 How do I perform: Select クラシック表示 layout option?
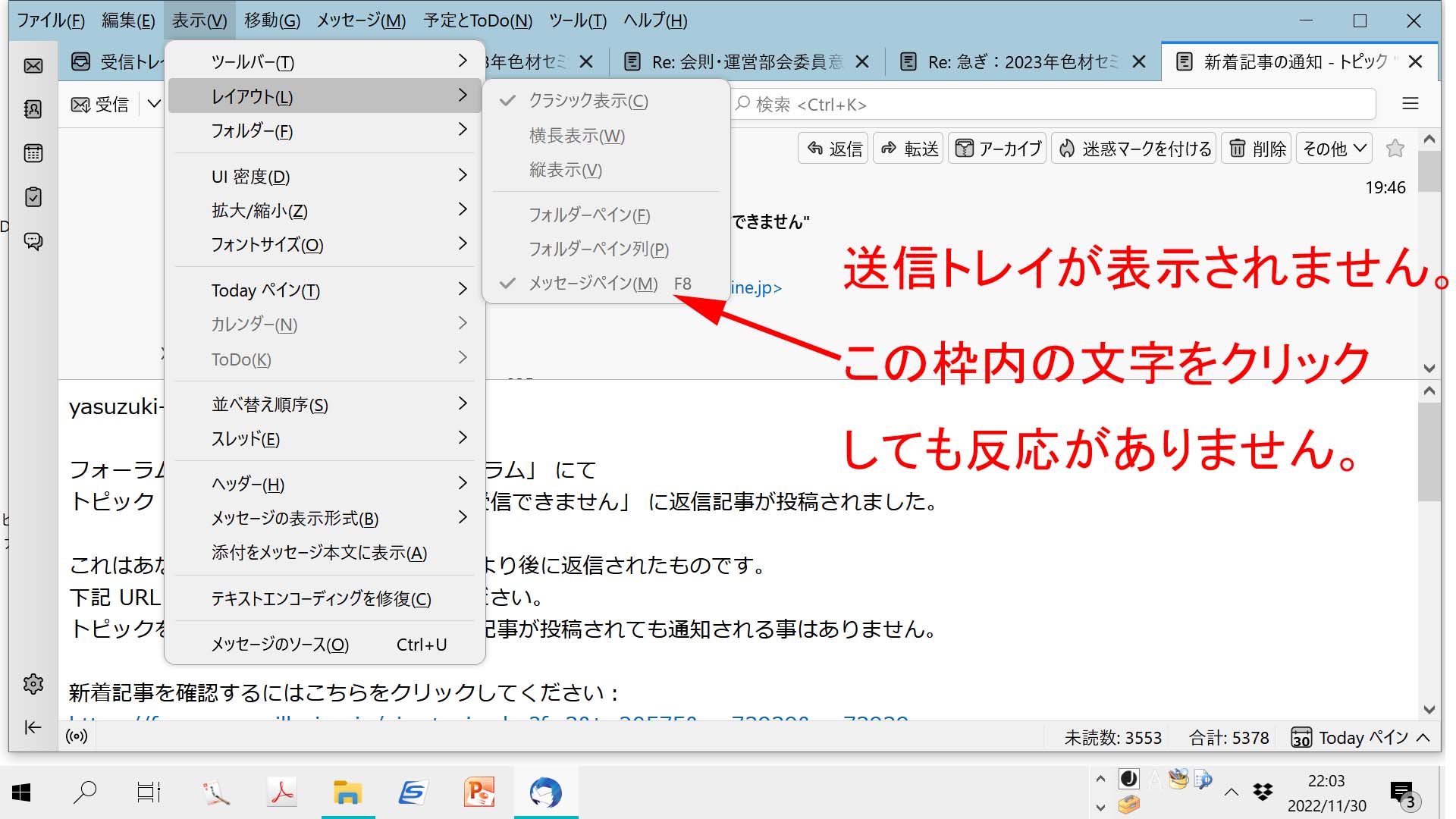coord(588,101)
